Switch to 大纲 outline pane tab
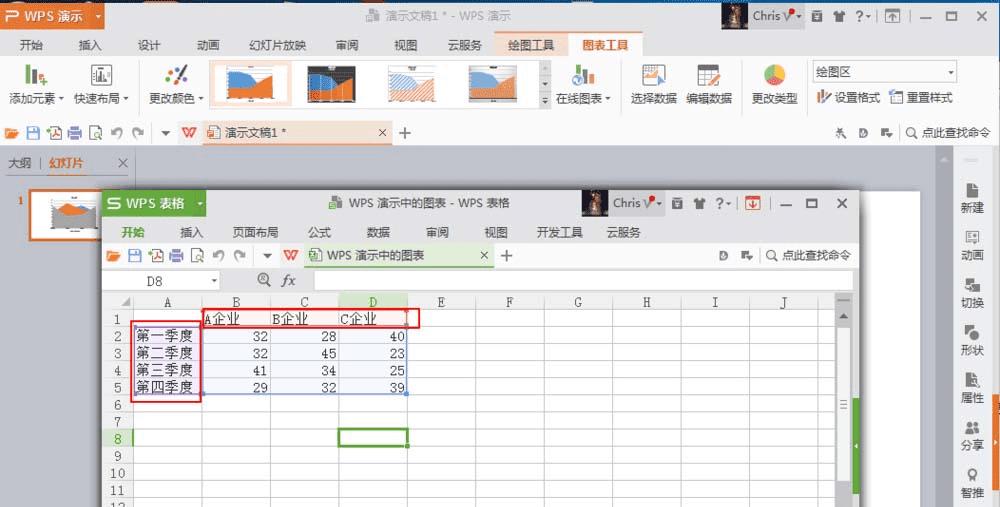This screenshot has width=1000, height=507. (20, 163)
